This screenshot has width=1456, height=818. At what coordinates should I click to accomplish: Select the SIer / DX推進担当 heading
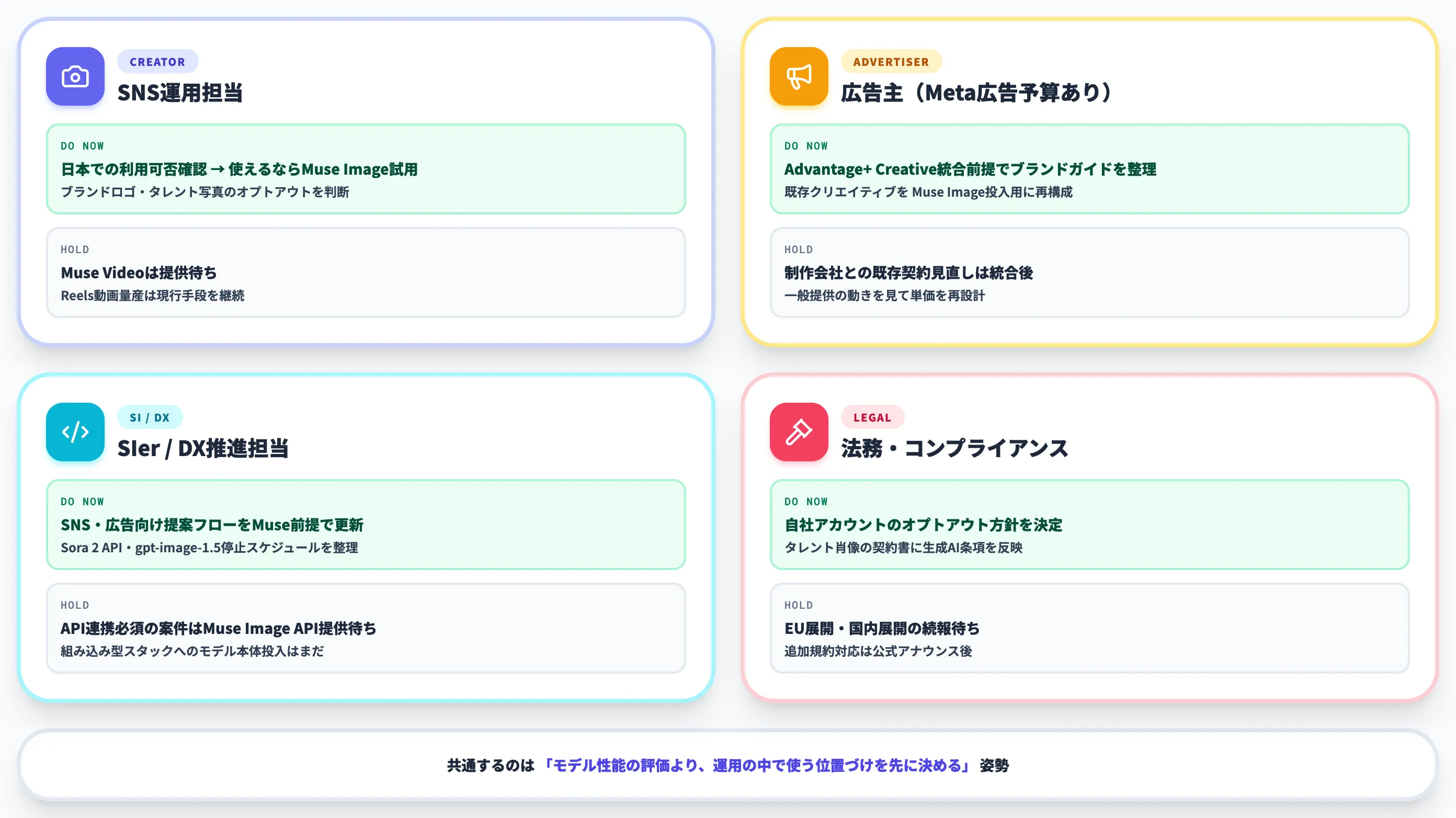[203, 448]
